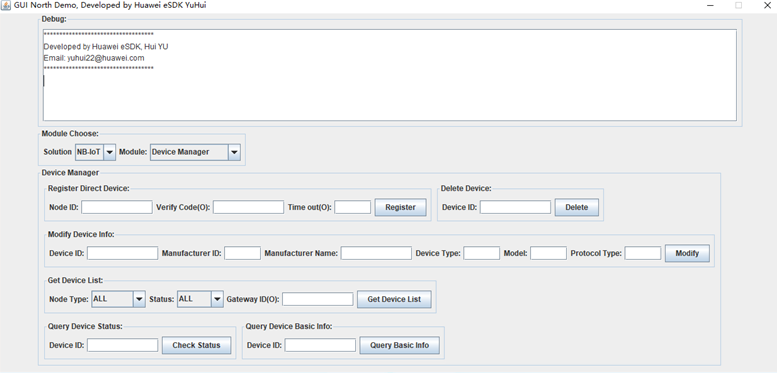
Task: Click the Modify button
Action: pos(687,253)
